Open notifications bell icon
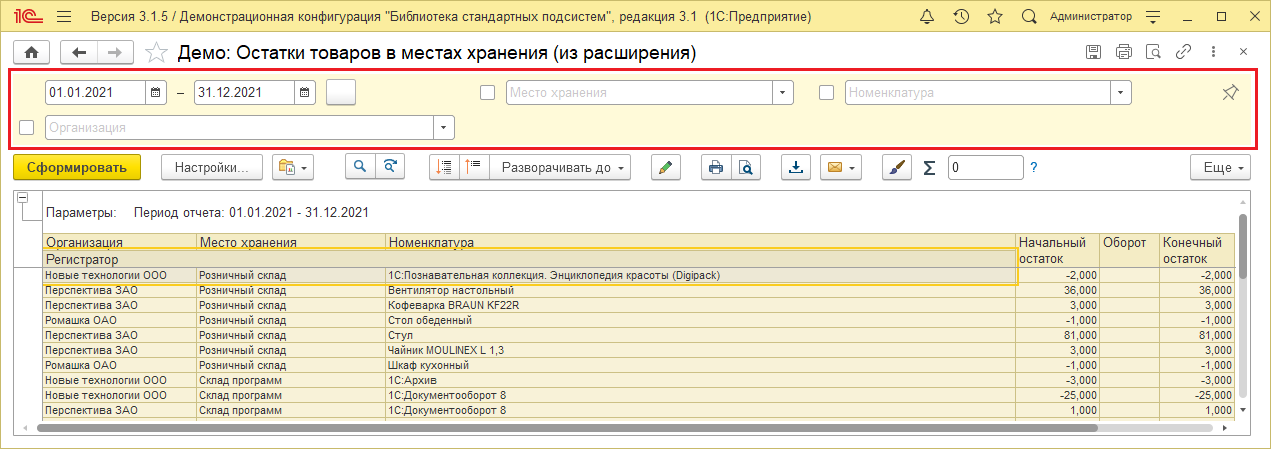 tap(926, 17)
